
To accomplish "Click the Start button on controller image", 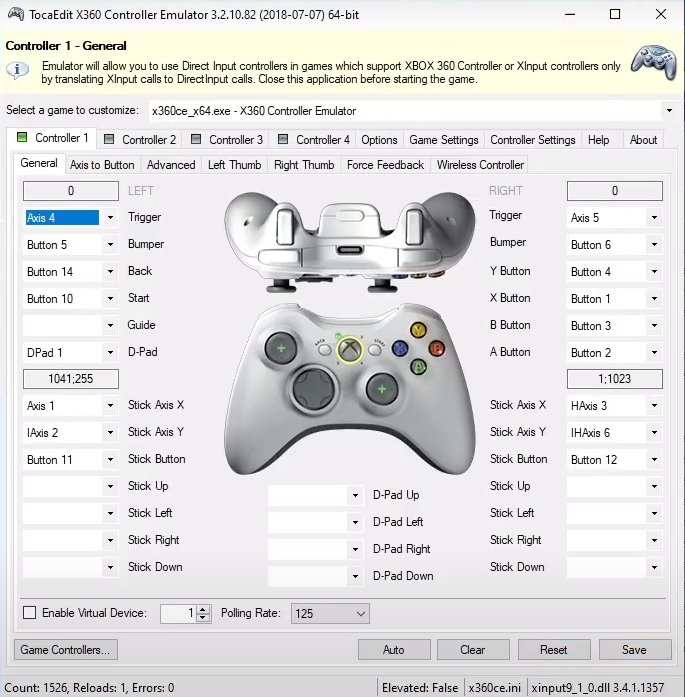I will pyautogui.click(x=375, y=349).
